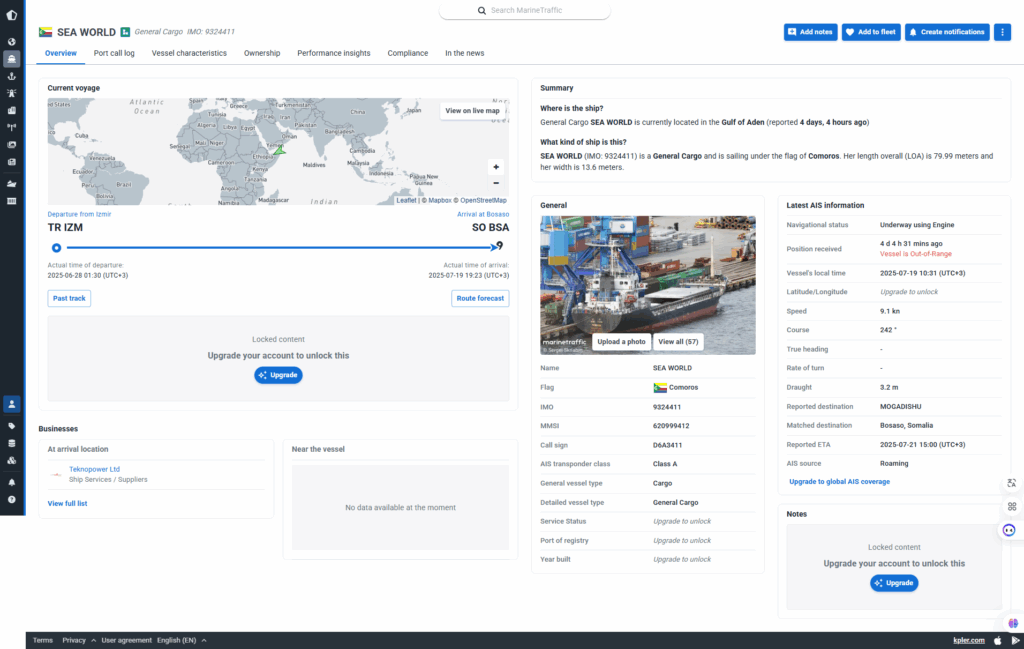This screenshot has height=649, width=1024.
Task: Click the brain AI icon at bottom right
Action: coord(1013,624)
